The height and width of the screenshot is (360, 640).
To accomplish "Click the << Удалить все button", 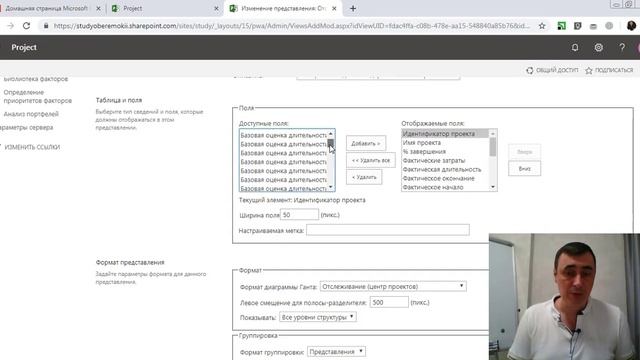I will click(371, 160).
